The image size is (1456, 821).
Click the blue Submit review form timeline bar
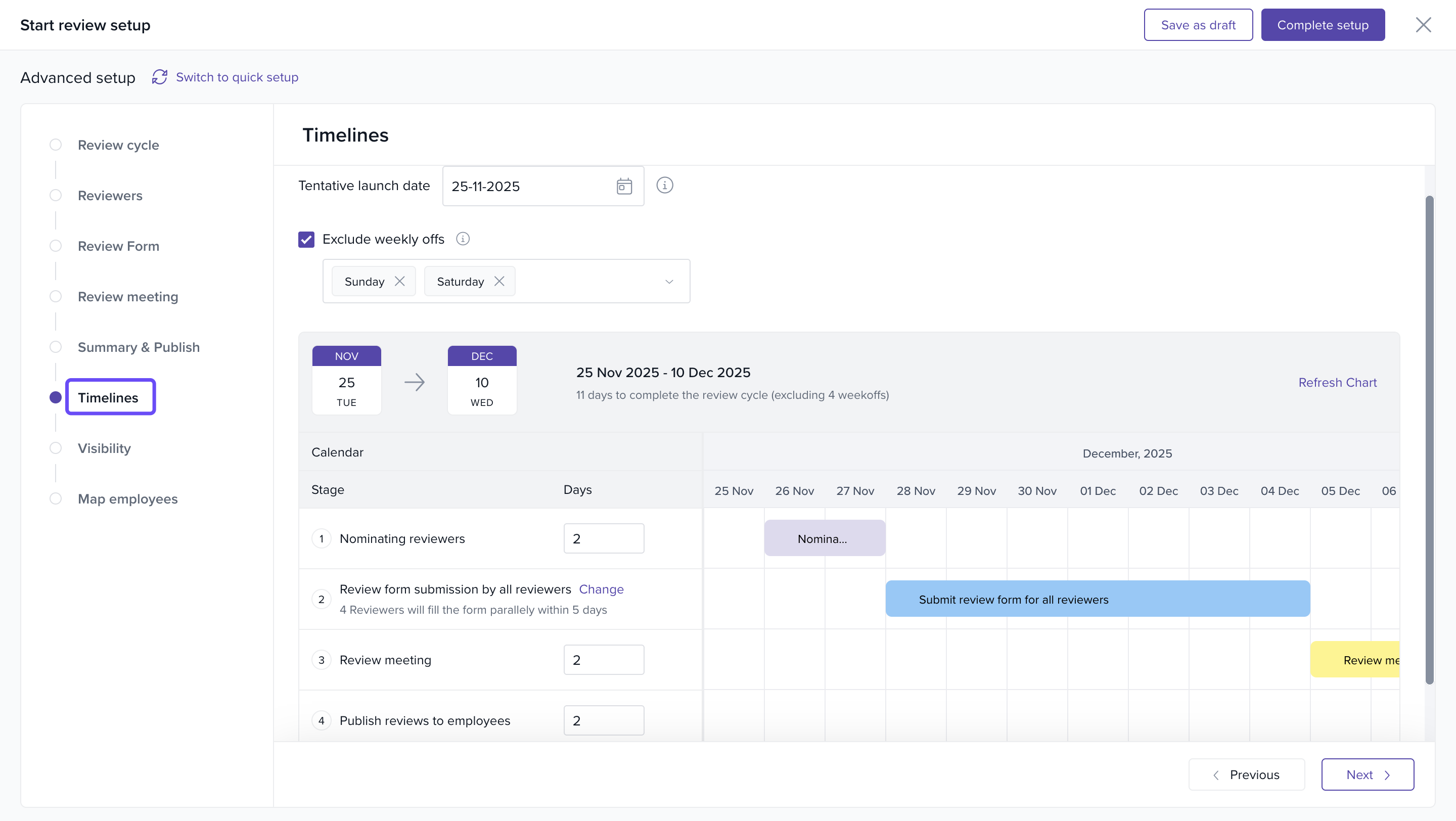click(x=1097, y=599)
